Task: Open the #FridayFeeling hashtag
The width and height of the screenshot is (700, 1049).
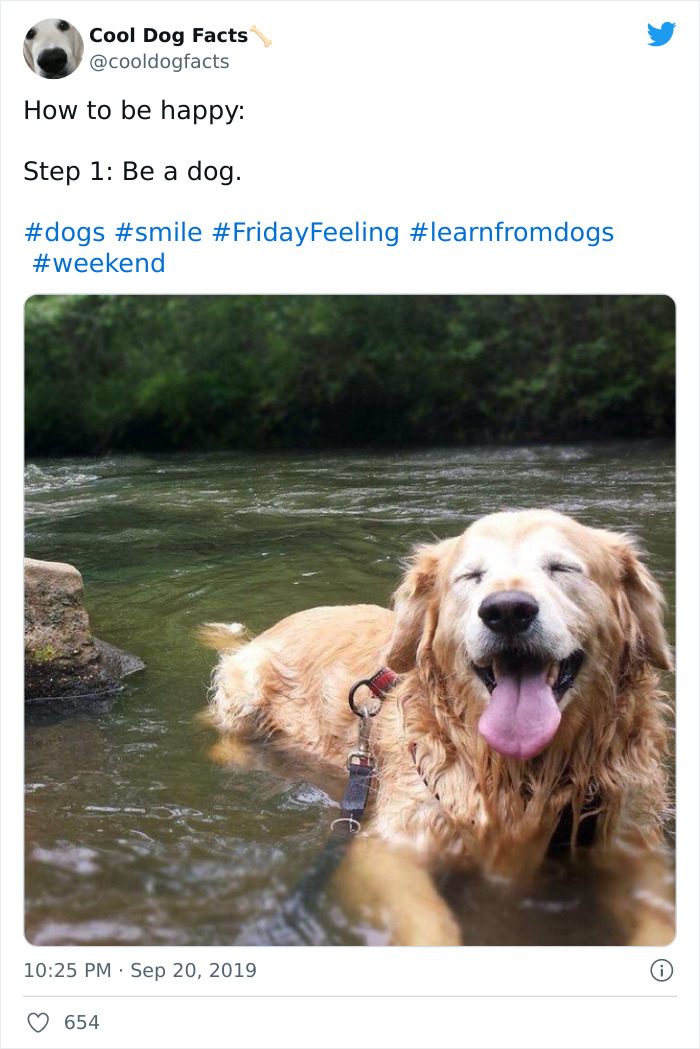Action: [305, 232]
